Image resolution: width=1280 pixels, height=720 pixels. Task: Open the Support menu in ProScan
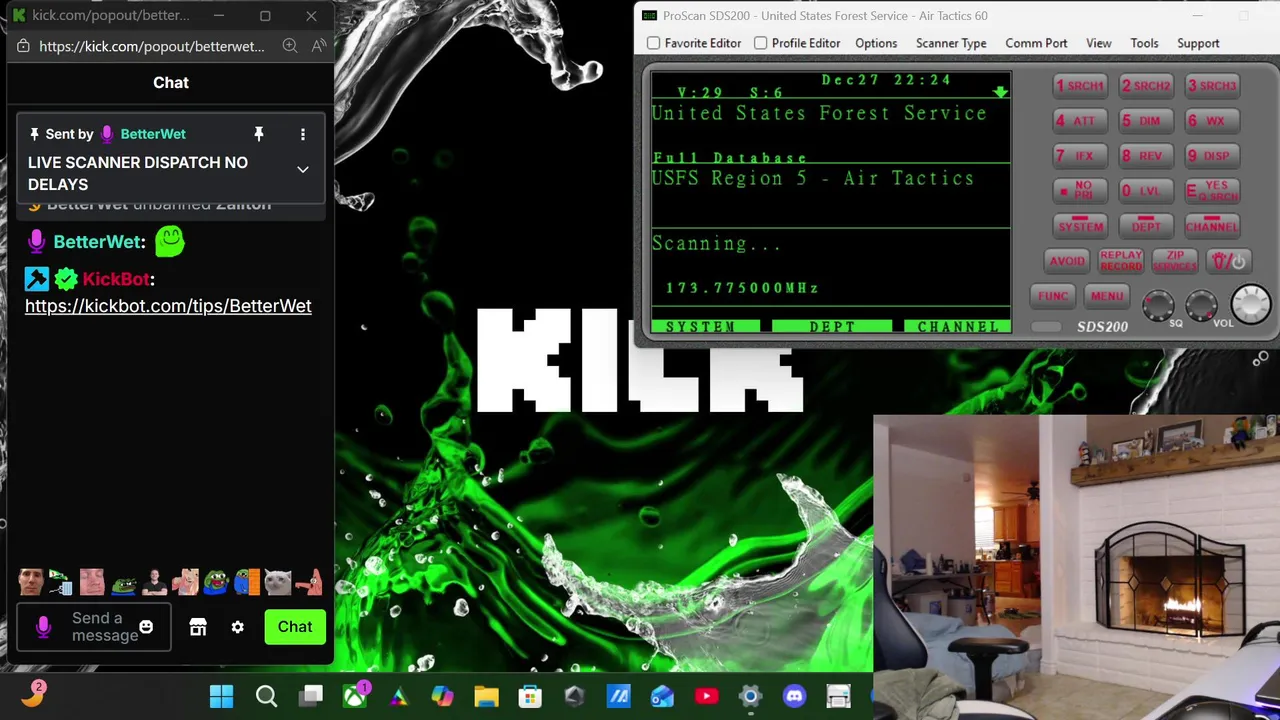1198,43
